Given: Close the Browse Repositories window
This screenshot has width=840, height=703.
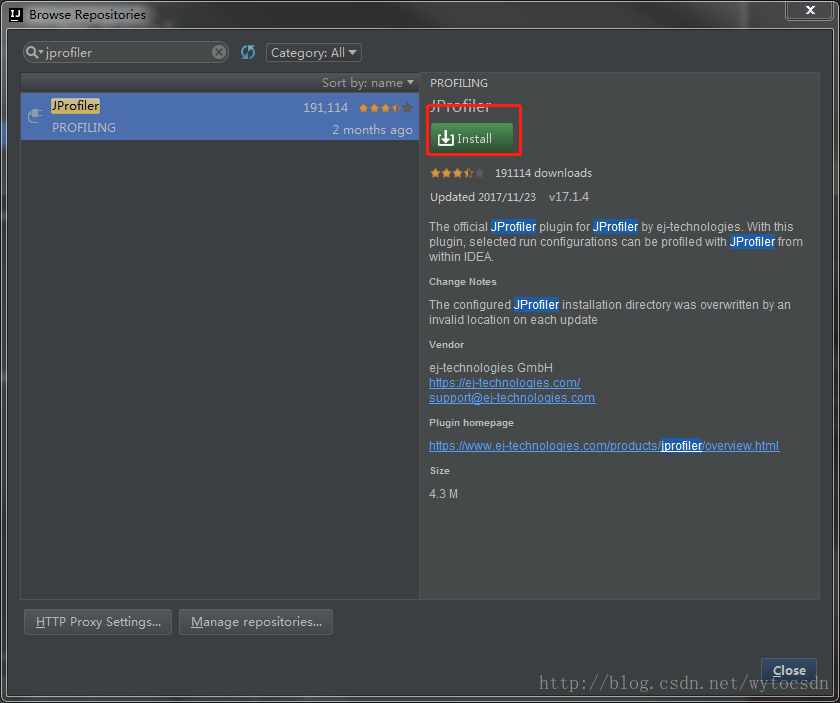Looking at the screenshot, I should click(809, 10).
